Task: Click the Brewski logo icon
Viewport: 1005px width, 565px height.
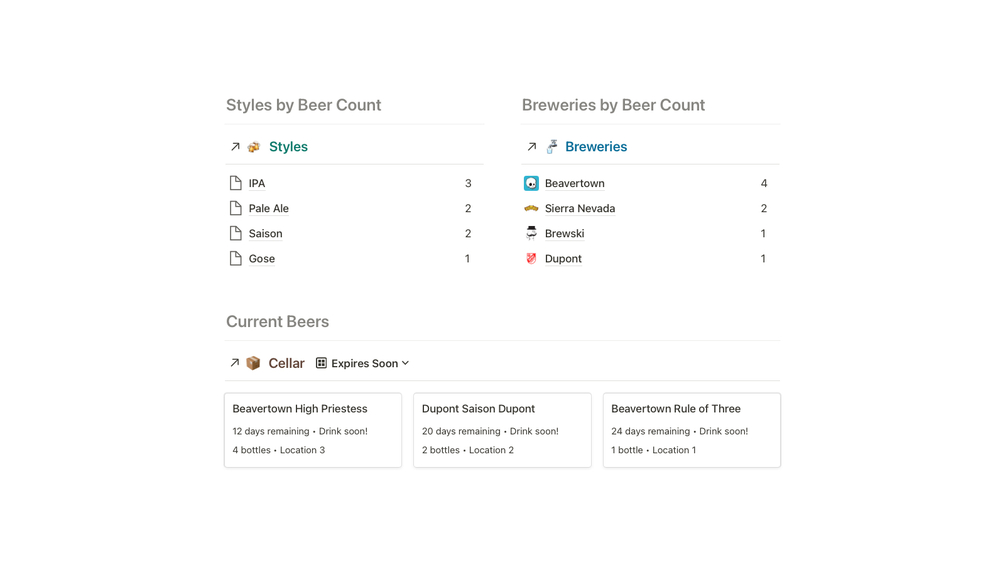Action: pyautogui.click(x=531, y=233)
